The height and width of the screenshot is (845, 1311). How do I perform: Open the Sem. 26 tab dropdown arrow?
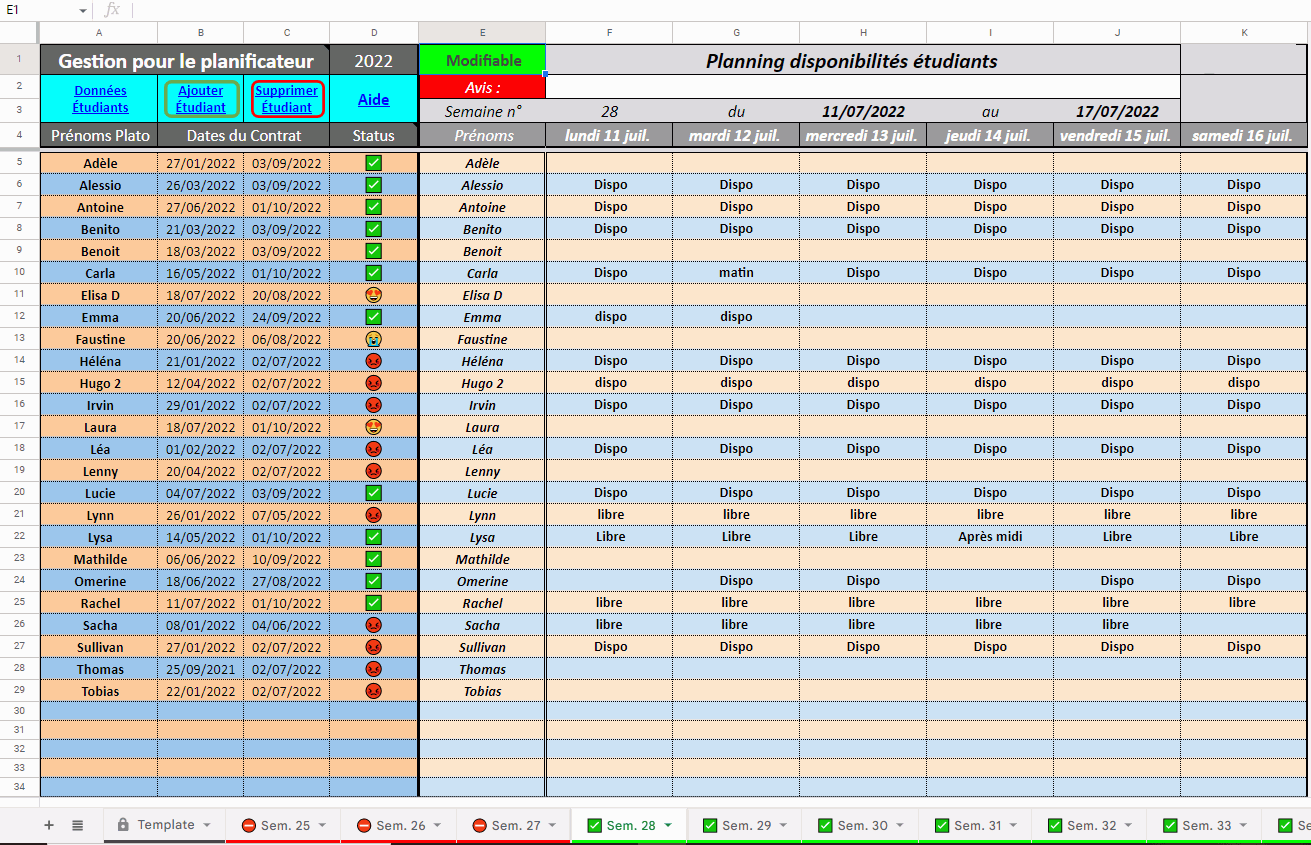coord(437,826)
